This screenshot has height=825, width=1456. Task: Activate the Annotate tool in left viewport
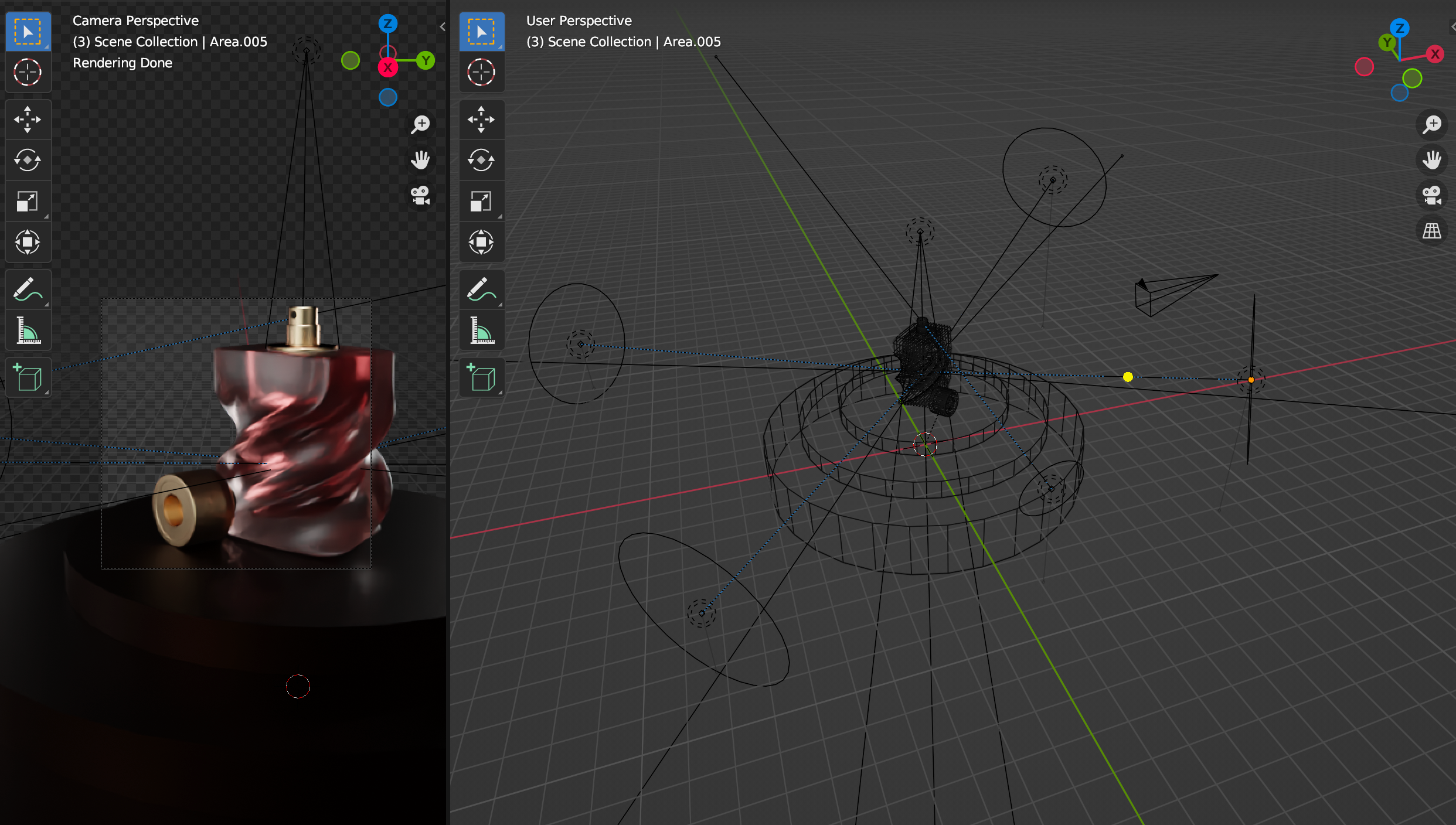click(28, 289)
